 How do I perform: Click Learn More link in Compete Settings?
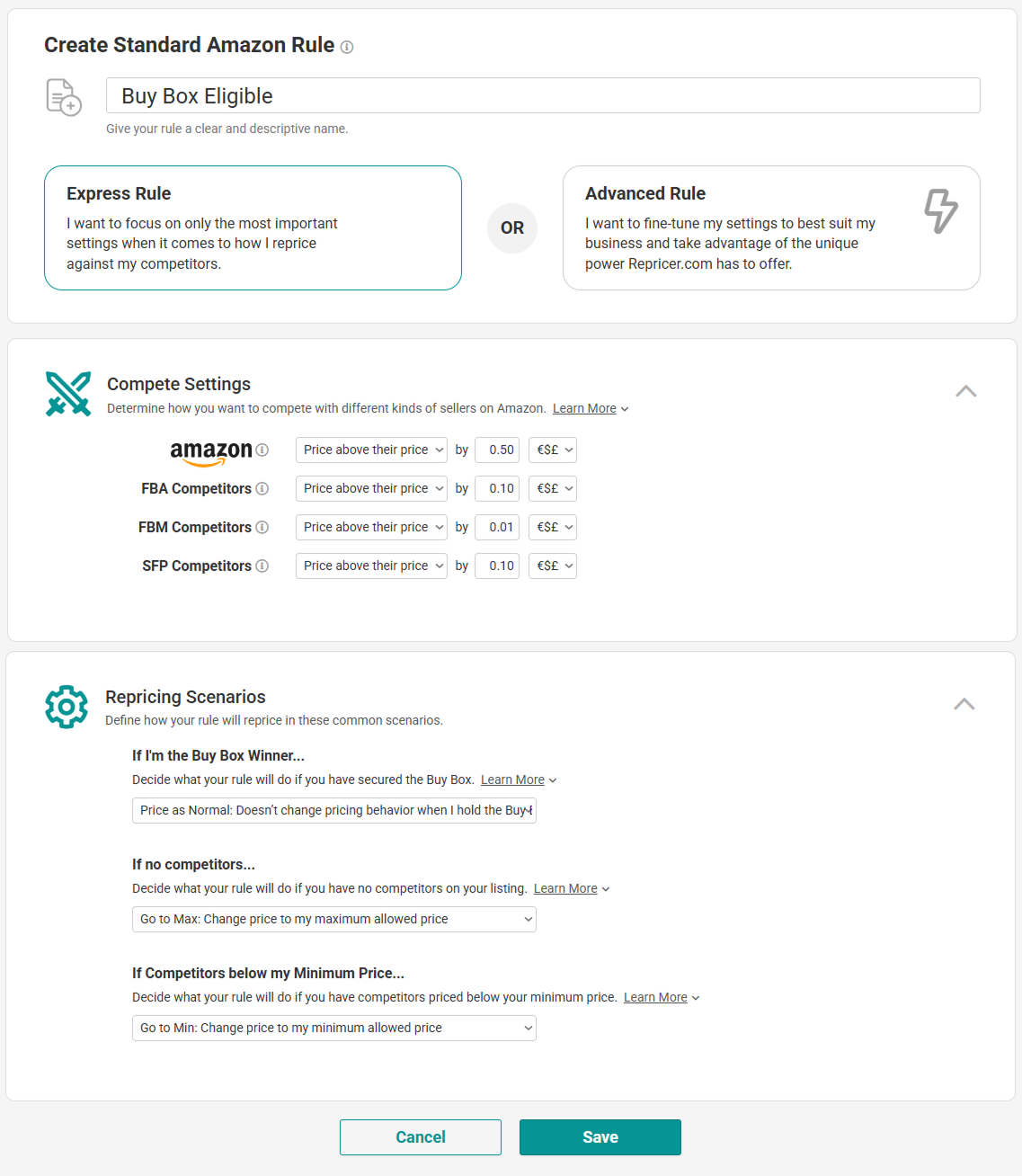(584, 408)
